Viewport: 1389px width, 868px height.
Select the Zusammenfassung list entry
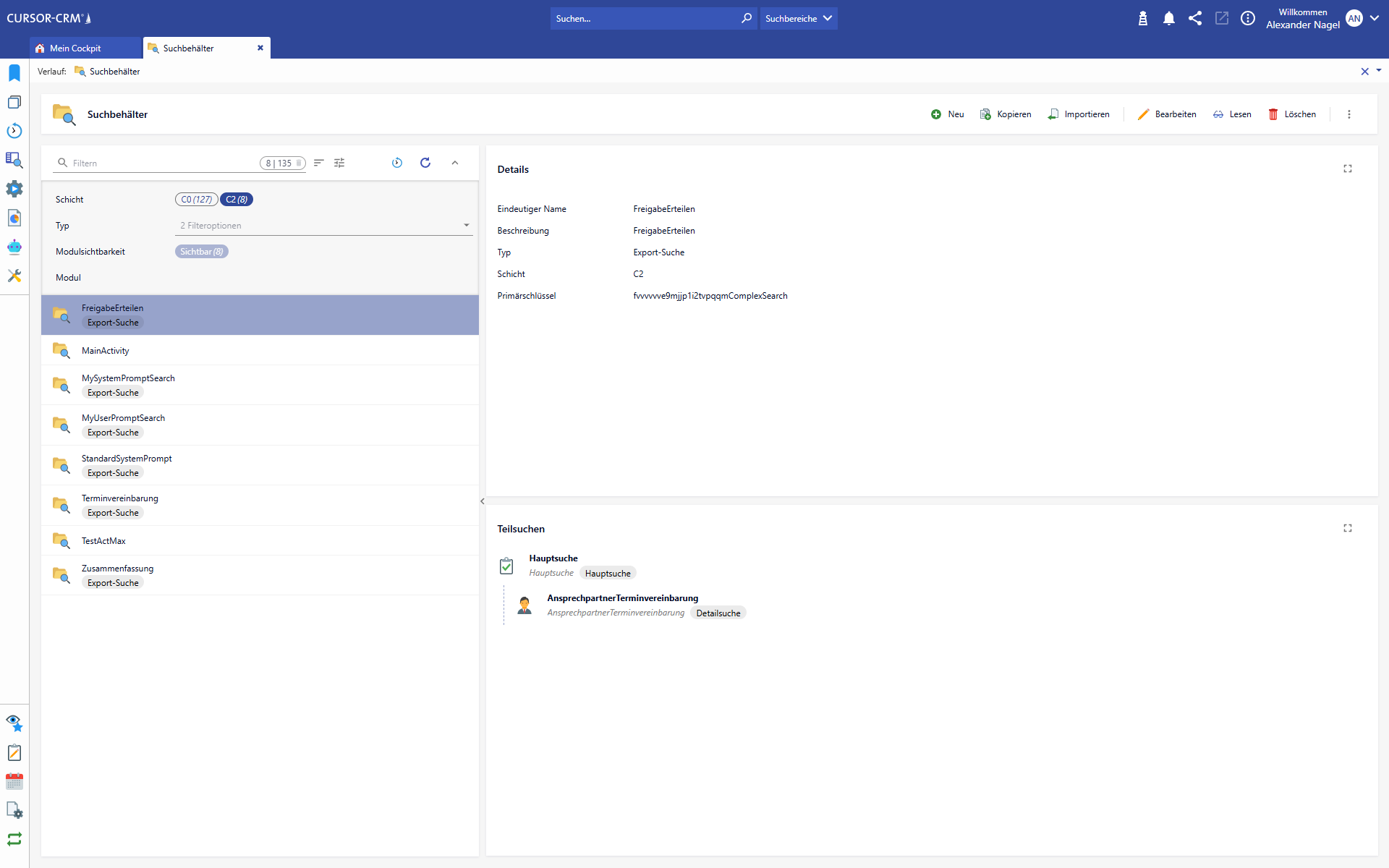coord(260,576)
